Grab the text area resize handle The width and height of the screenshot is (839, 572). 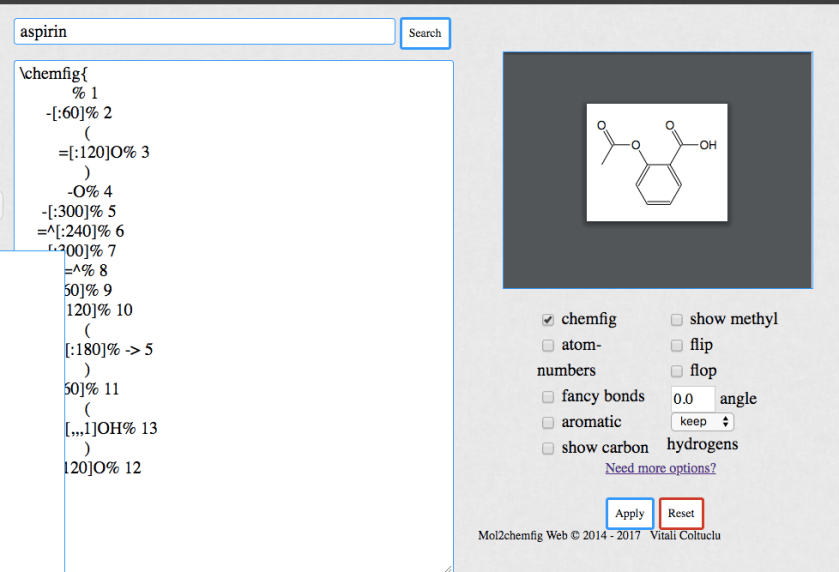coord(447,566)
